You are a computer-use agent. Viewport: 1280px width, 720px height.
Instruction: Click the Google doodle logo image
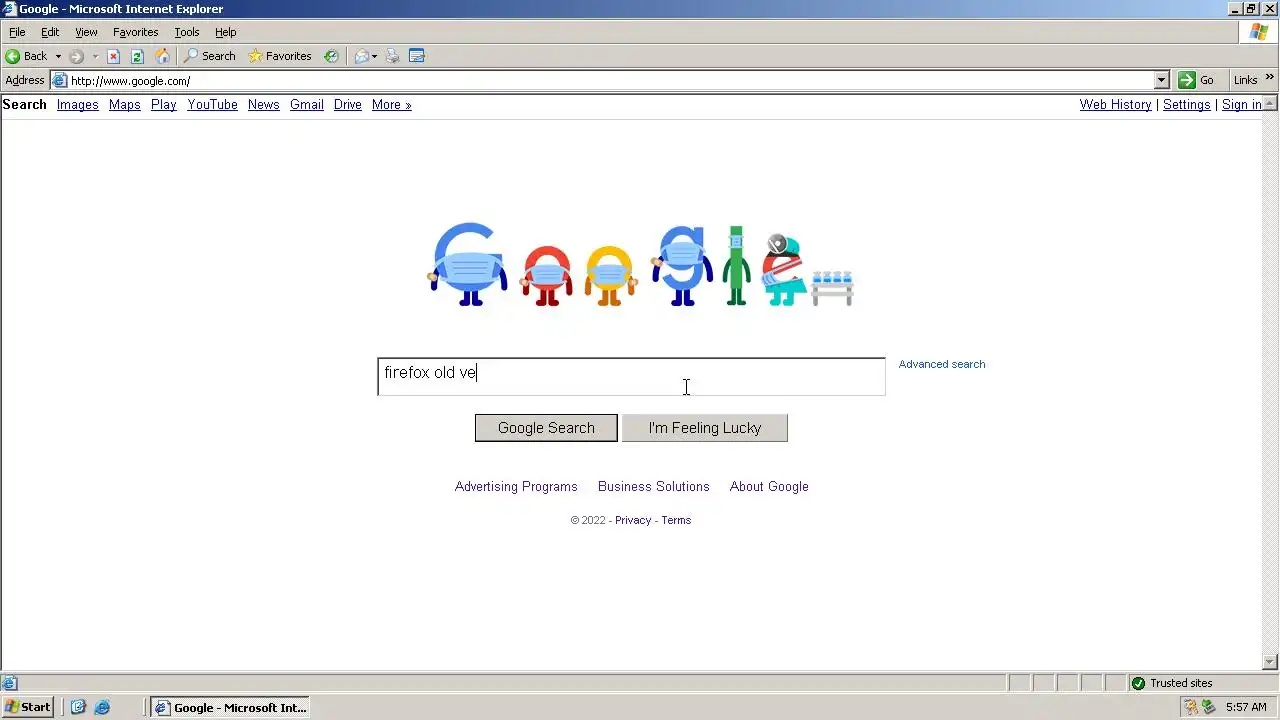point(641,265)
